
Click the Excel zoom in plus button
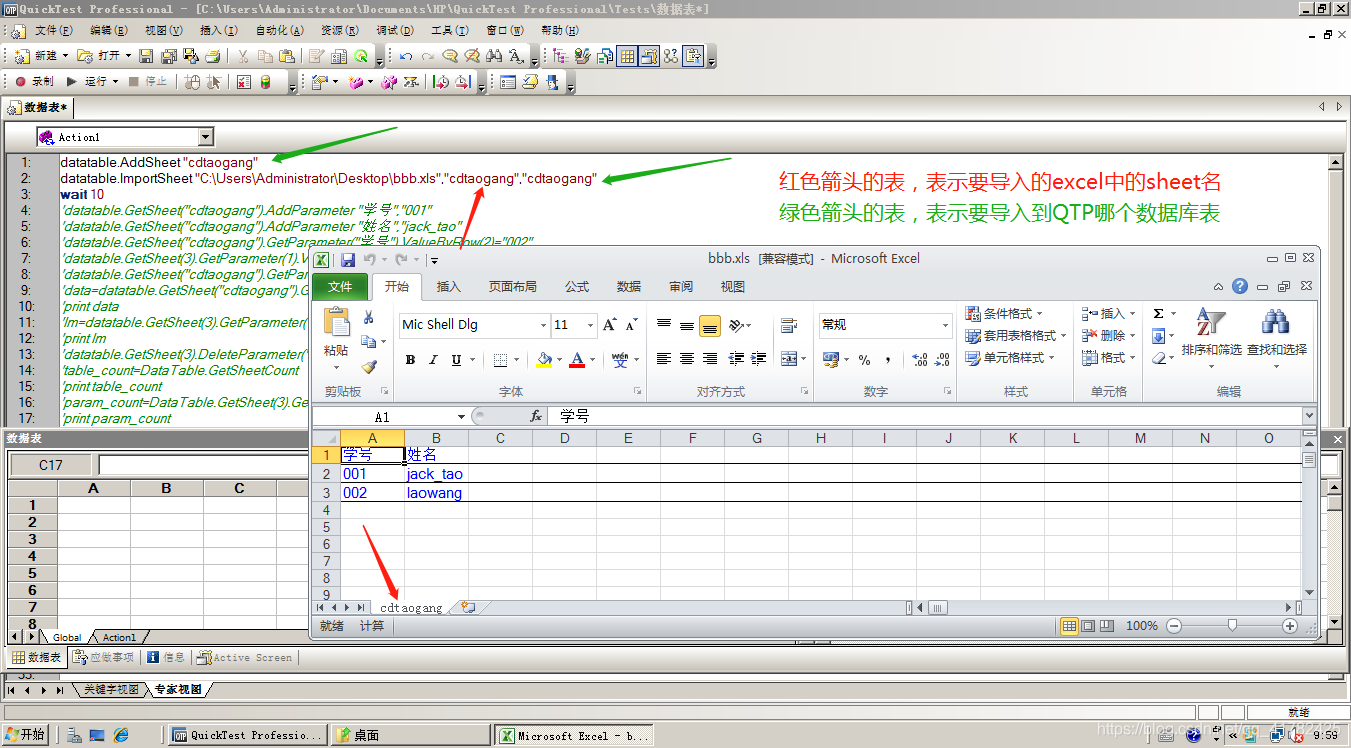pos(1290,626)
